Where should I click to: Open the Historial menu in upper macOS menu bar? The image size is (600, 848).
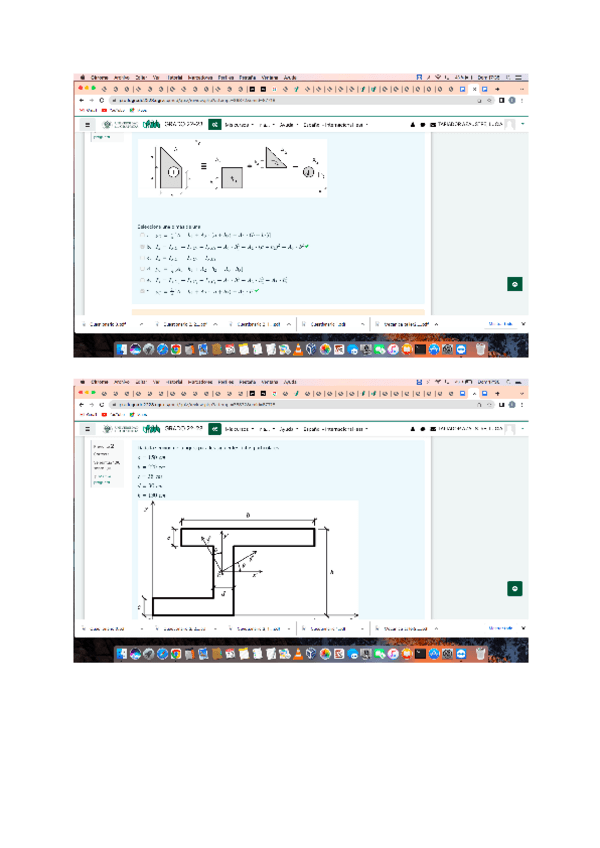[x=174, y=77]
